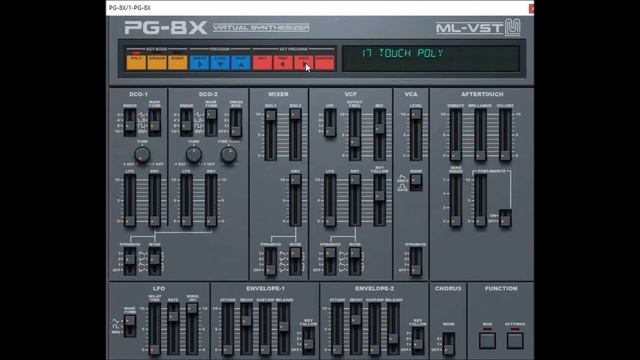This screenshot has height=360, width=640.
Task: Adjust the DCO-1 Waveform selector switch
Action: tap(155, 122)
